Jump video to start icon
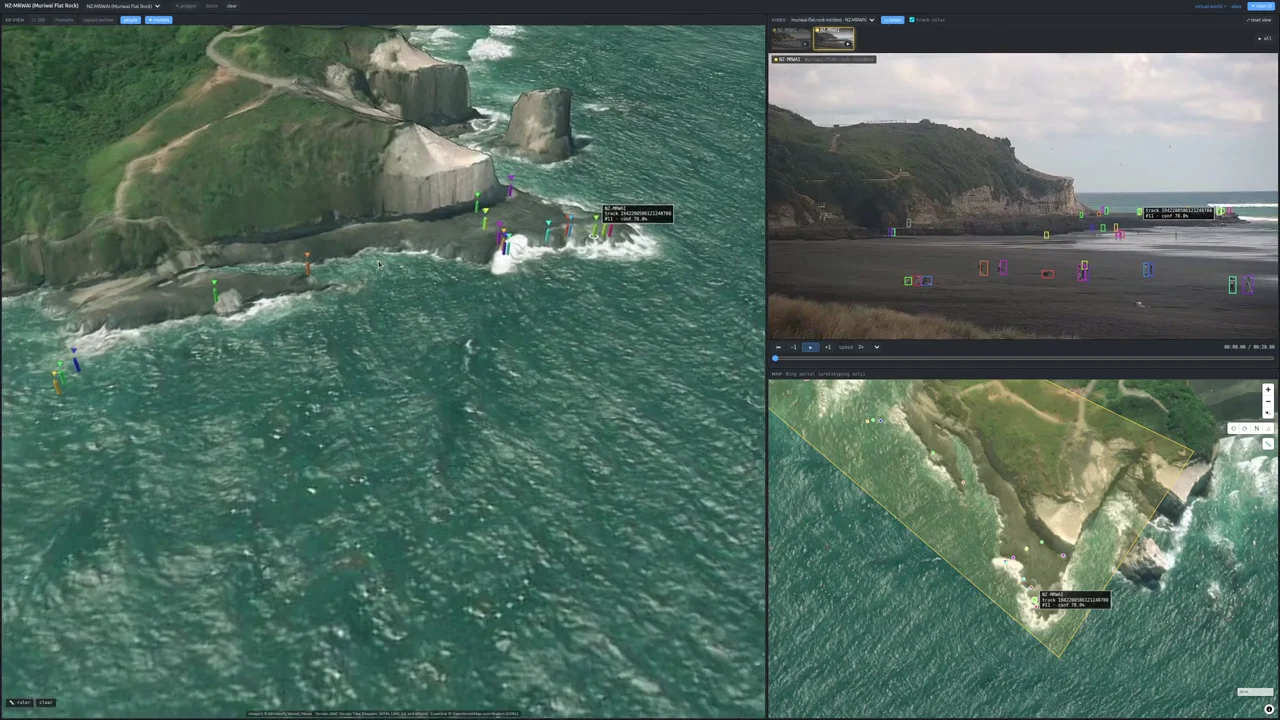1280x720 pixels. [x=778, y=347]
